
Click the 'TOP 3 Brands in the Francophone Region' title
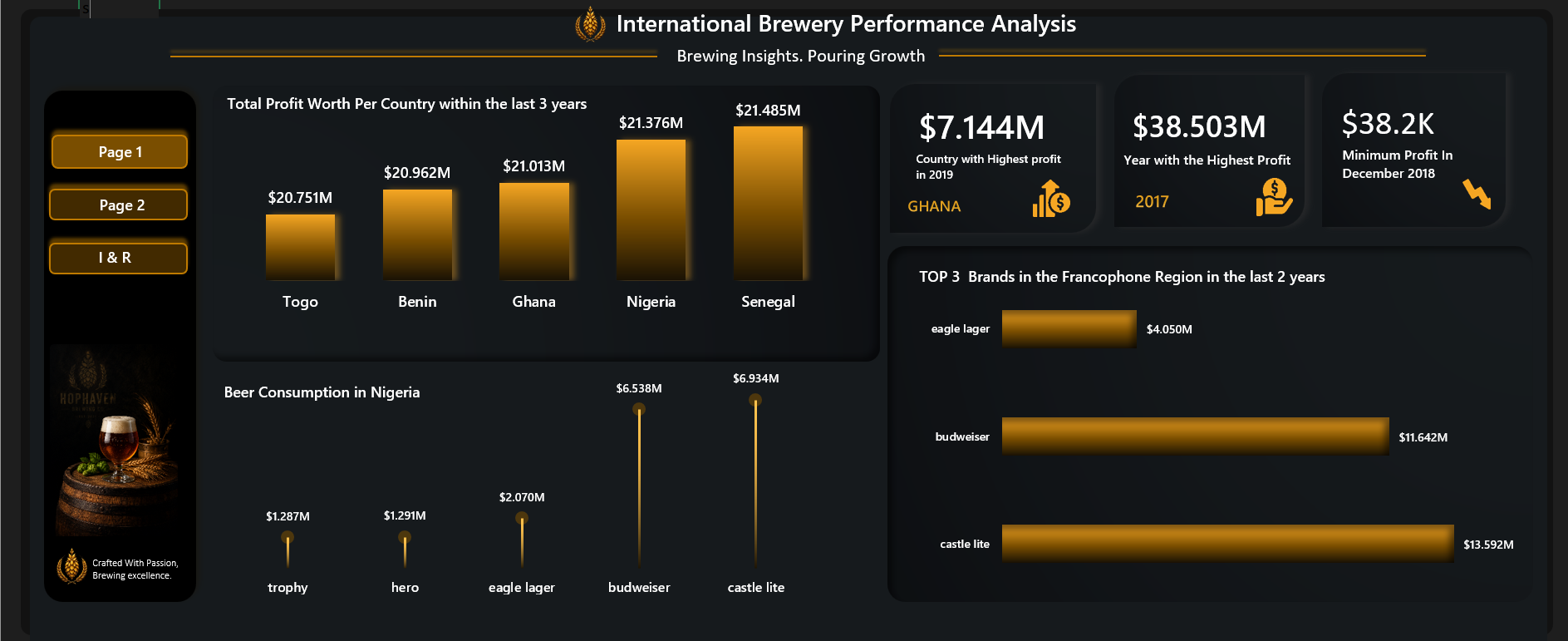pos(1122,277)
